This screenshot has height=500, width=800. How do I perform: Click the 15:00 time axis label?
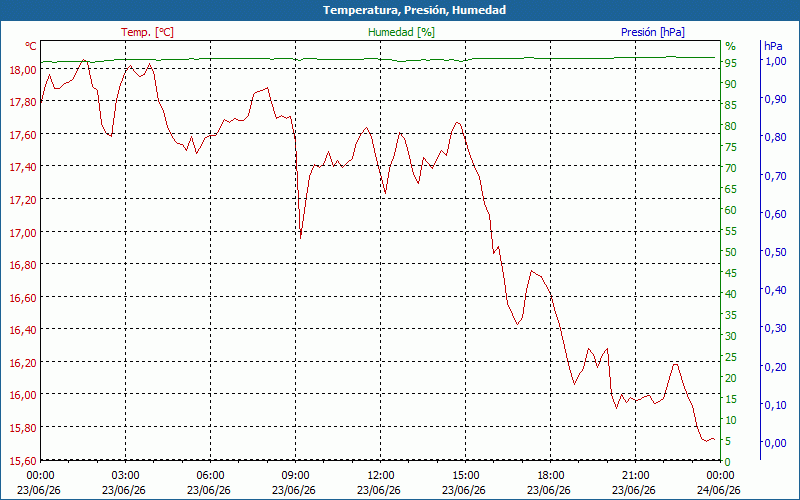coord(465,476)
